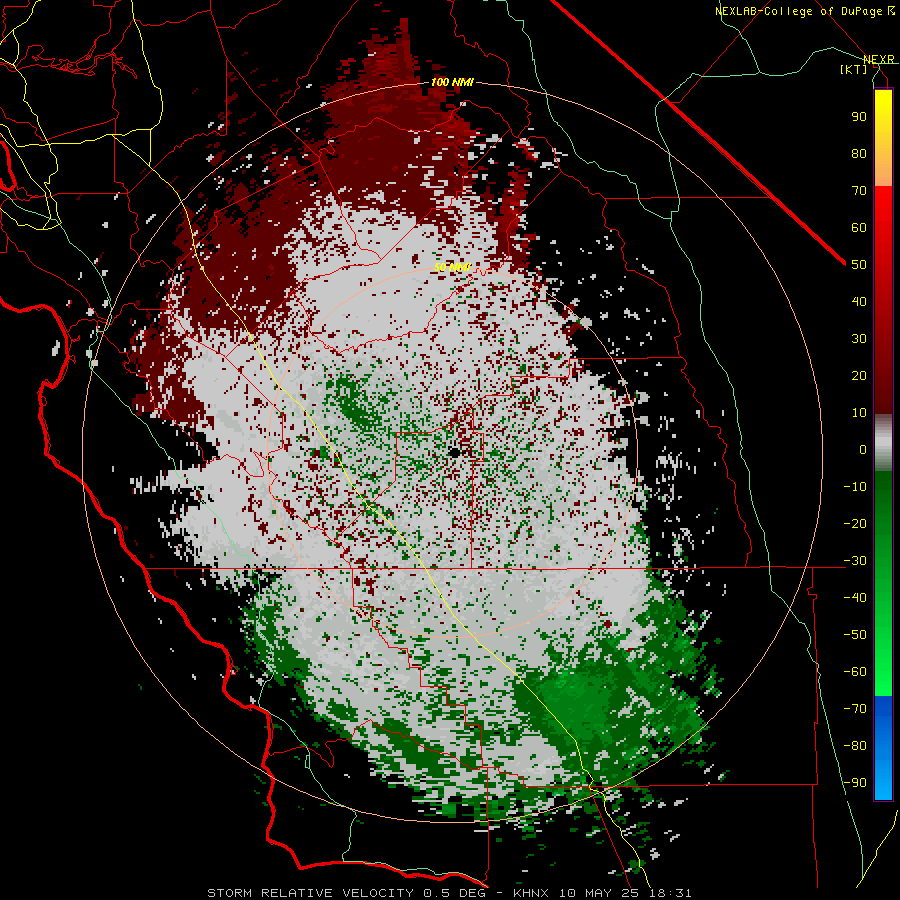
Task: Click the NEXR label above the color scale
Action: [878, 59]
